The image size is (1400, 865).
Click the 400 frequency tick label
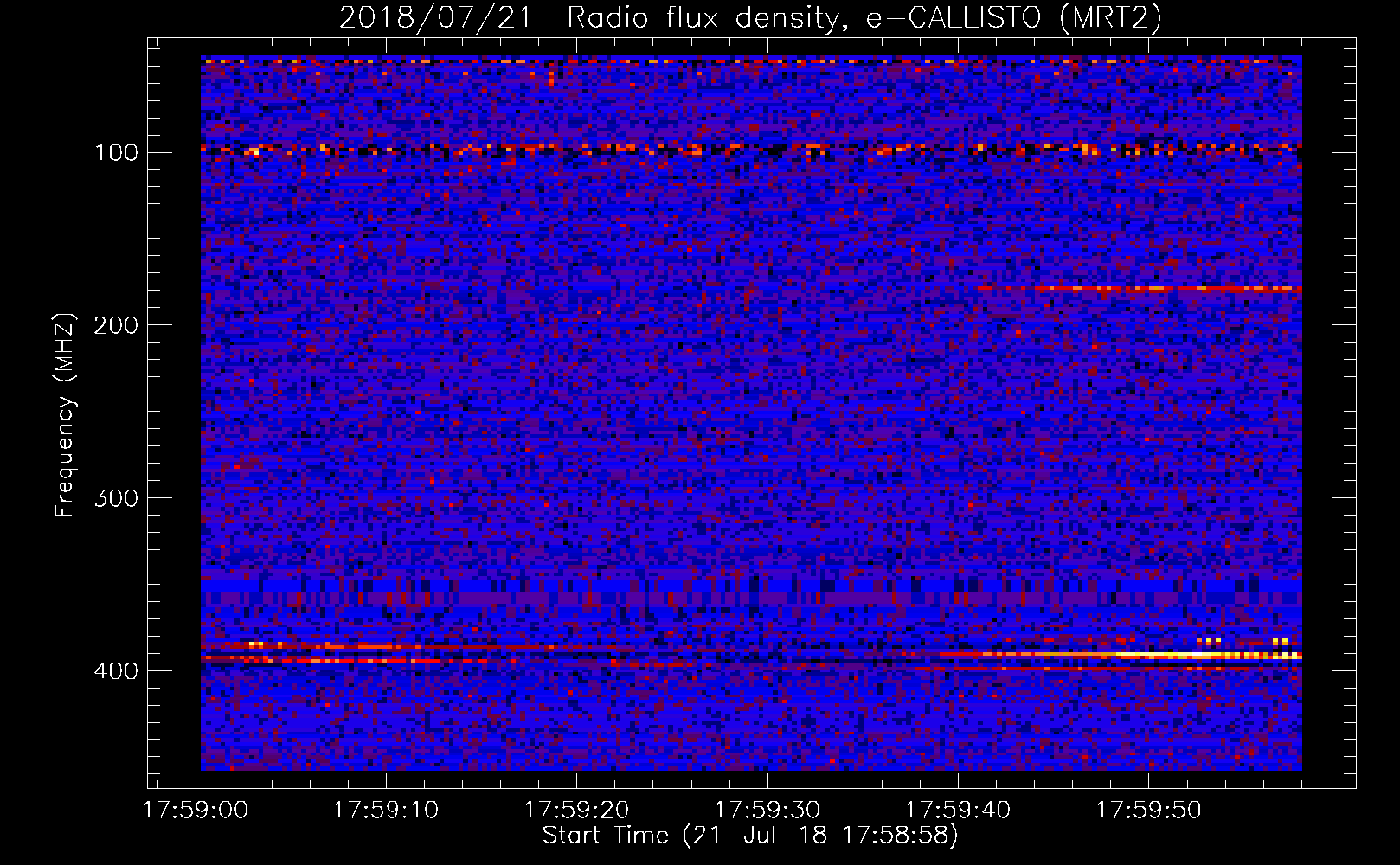coord(116,671)
